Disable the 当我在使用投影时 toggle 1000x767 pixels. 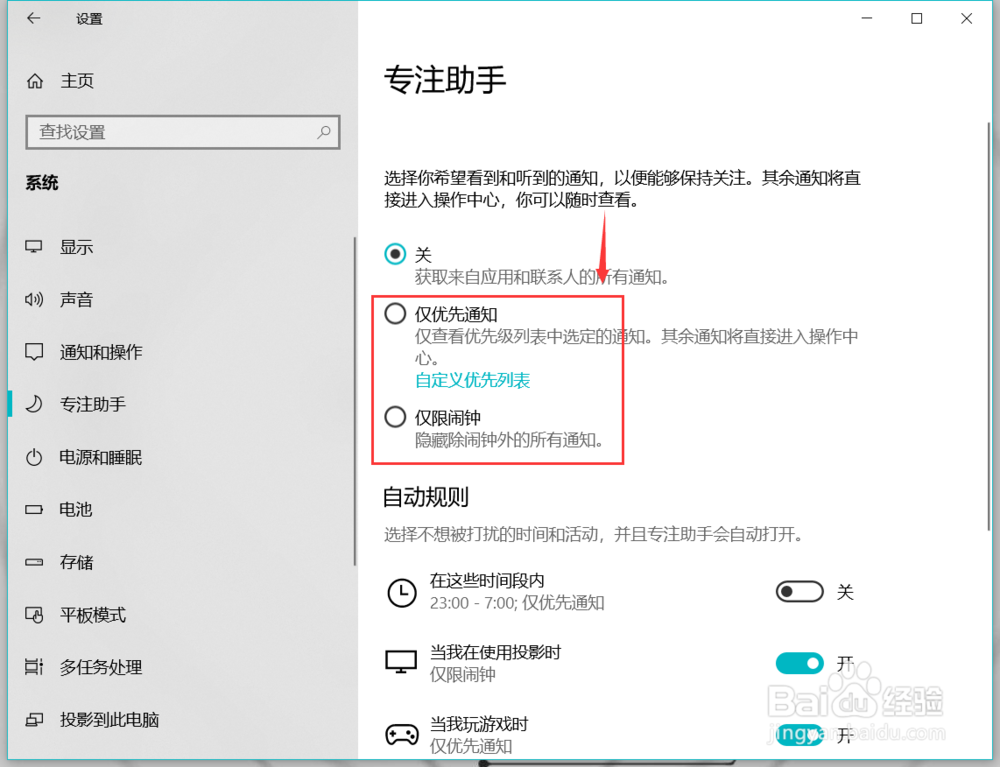click(798, 663)
